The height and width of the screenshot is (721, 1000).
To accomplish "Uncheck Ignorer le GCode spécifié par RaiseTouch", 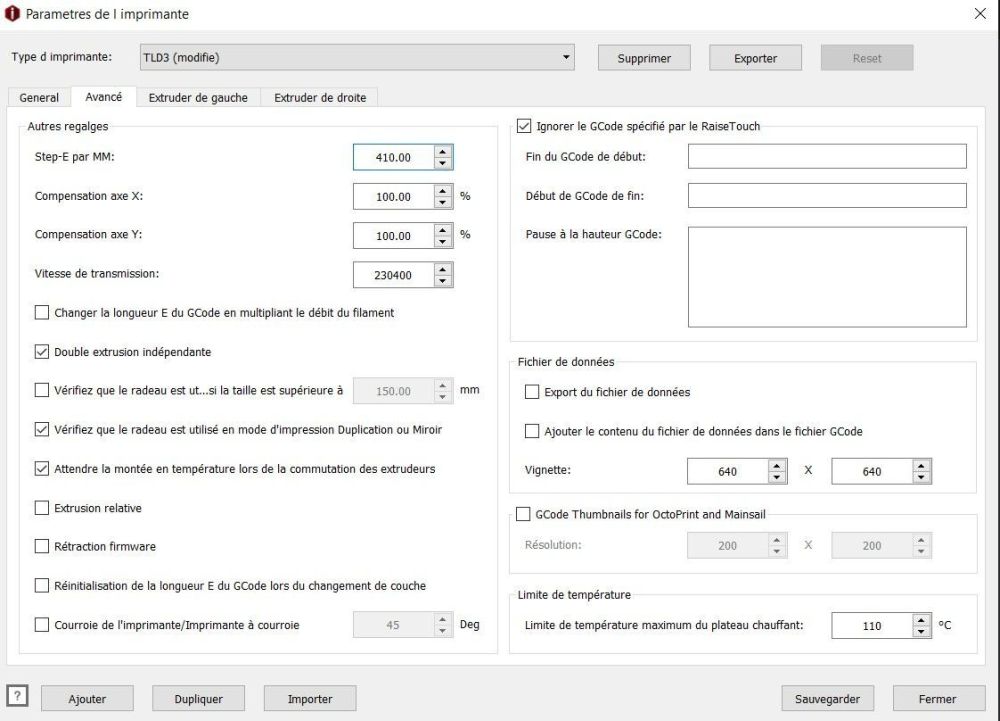I will click(524, 126).
